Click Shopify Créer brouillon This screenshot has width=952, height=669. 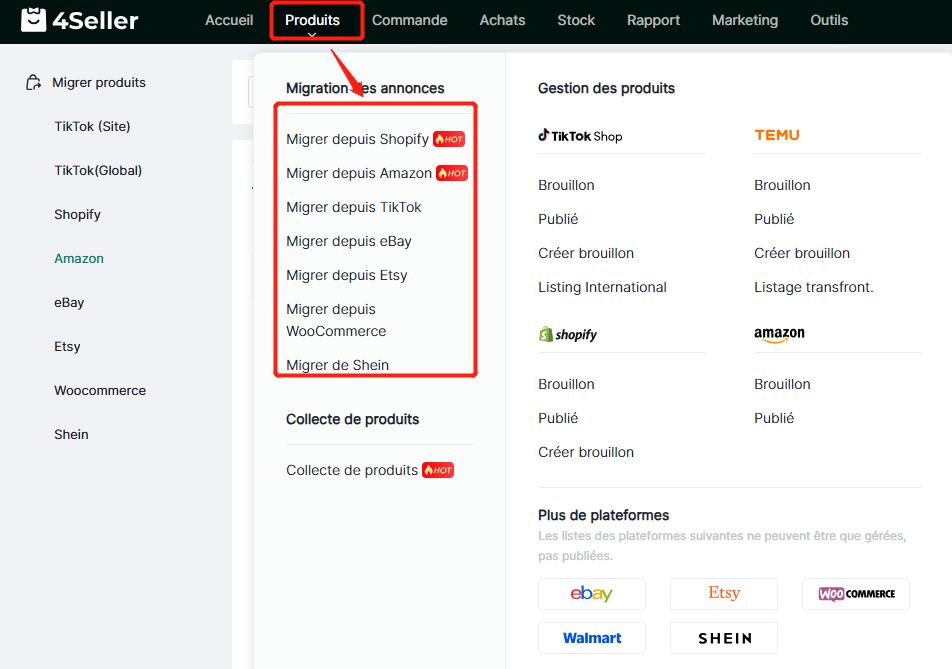pos(586,452)
